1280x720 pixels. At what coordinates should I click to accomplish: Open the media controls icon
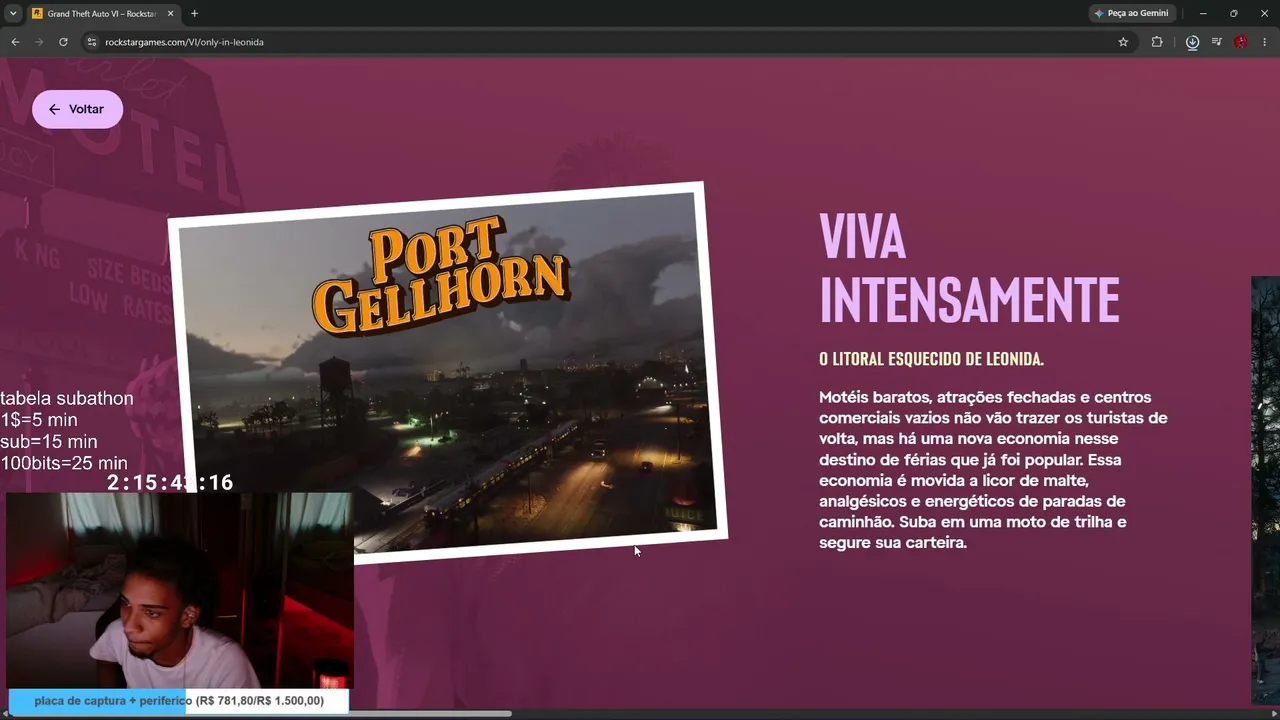click(1216, 42)
